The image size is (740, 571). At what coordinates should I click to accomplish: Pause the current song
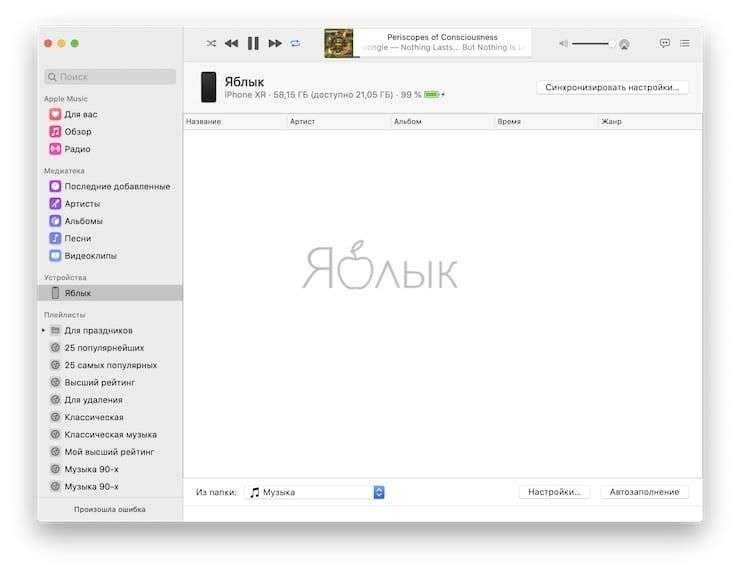(x=253, y=43)
